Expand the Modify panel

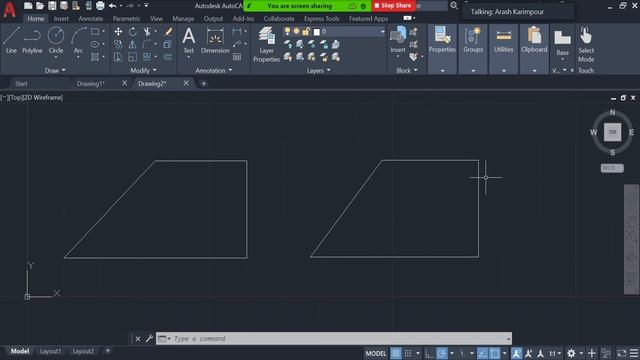pyautogui.click(x=143, y=71)
